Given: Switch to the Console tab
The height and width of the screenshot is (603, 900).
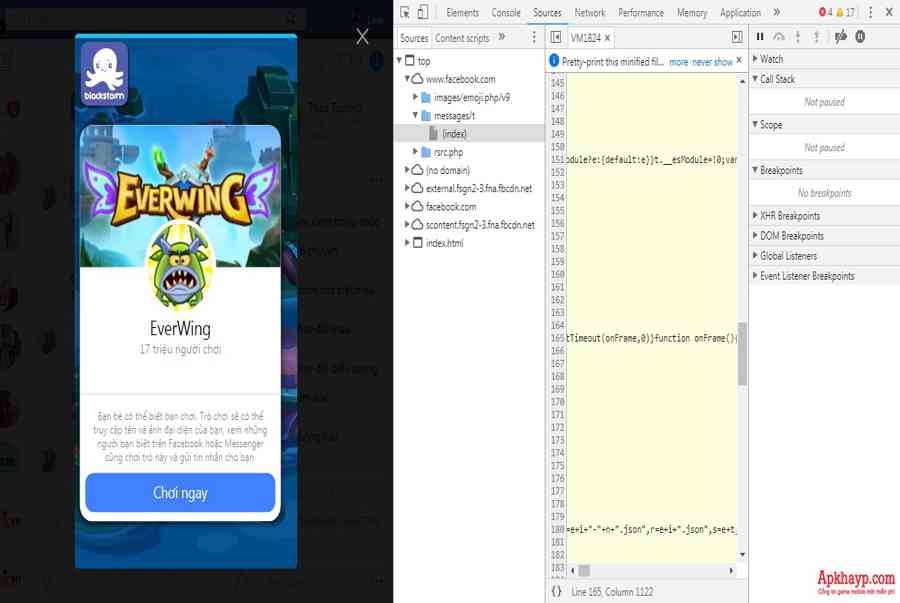Looking at the screenshot, I should point(506,13).
